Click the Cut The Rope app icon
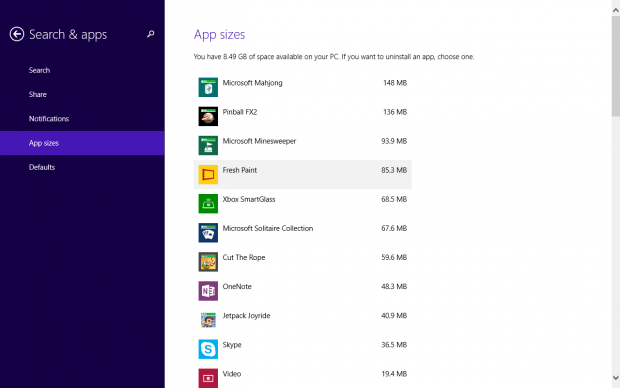The height and width of the screenshot is (388, 620). point(208,261)
